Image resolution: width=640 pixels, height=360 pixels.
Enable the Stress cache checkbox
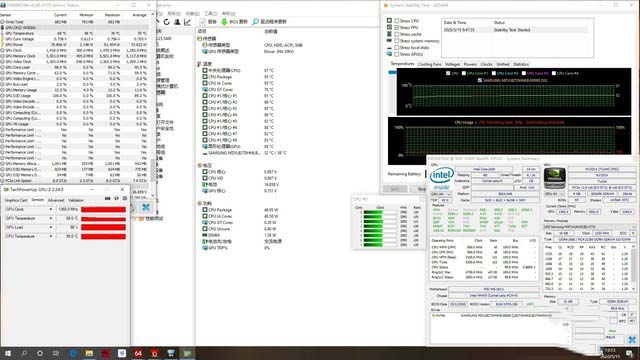(x=396, y=34)
